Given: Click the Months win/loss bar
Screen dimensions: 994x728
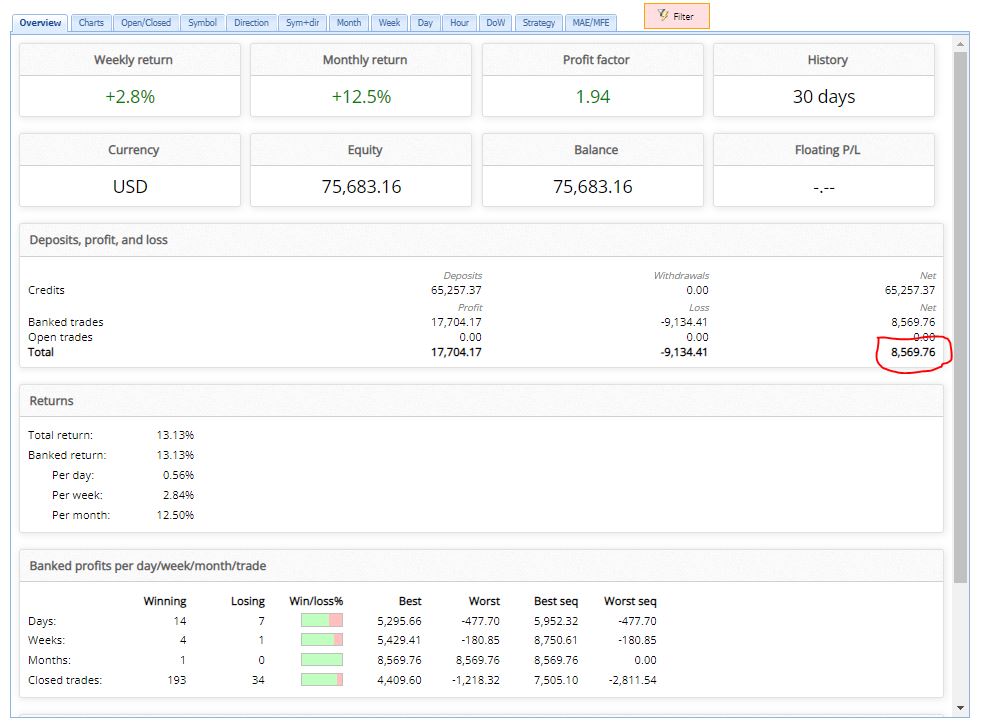Looking at the screenshot, I should pyautogui.click(x=322, y=660).
